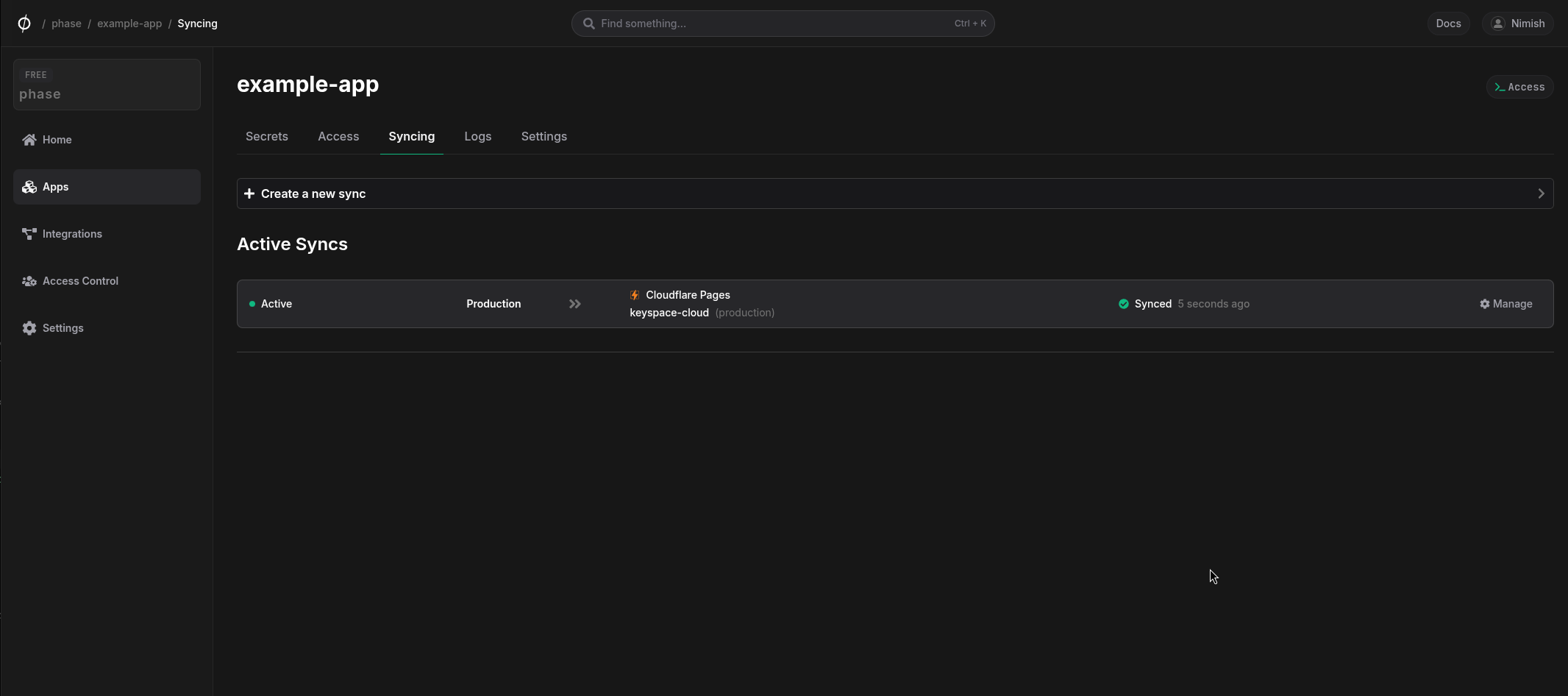Image resolution: width=1568 pixels, height=696 pixels.
Task: Click the Access button near the top right
Action: click(x=1519, y=86)
